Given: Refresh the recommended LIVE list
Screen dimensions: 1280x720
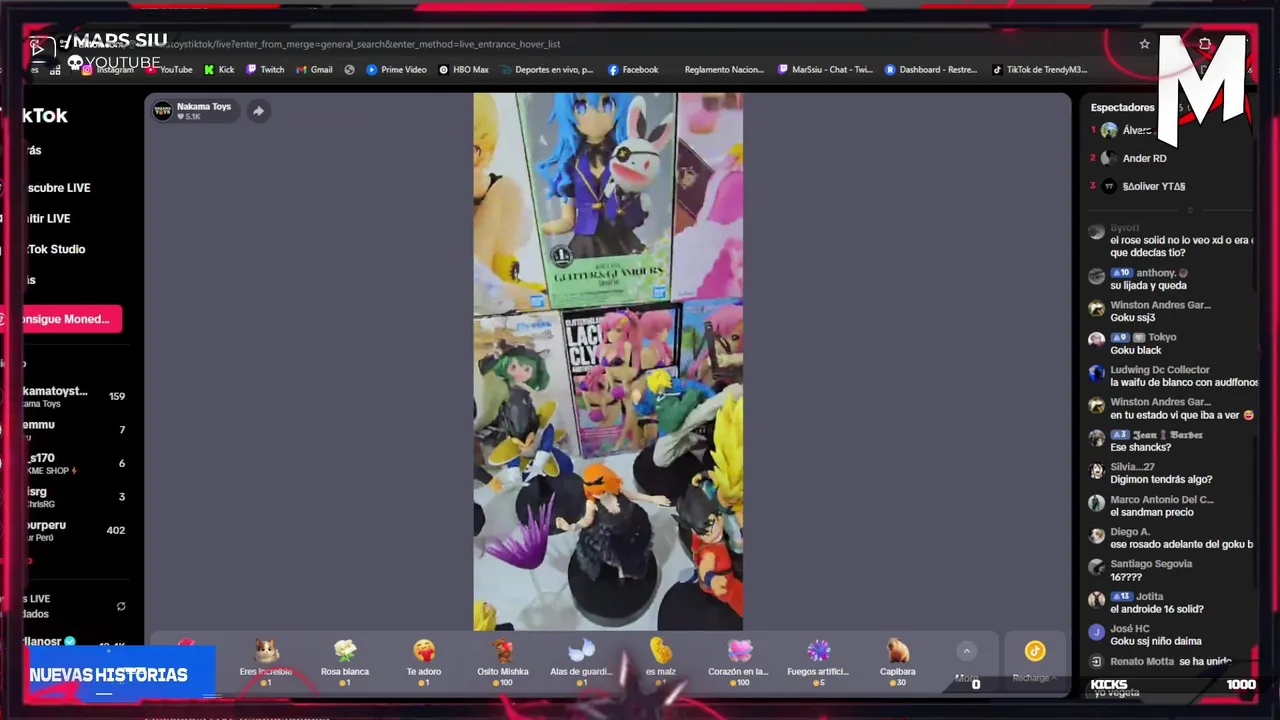Looking at the screenshot, I should pos(121,607).
